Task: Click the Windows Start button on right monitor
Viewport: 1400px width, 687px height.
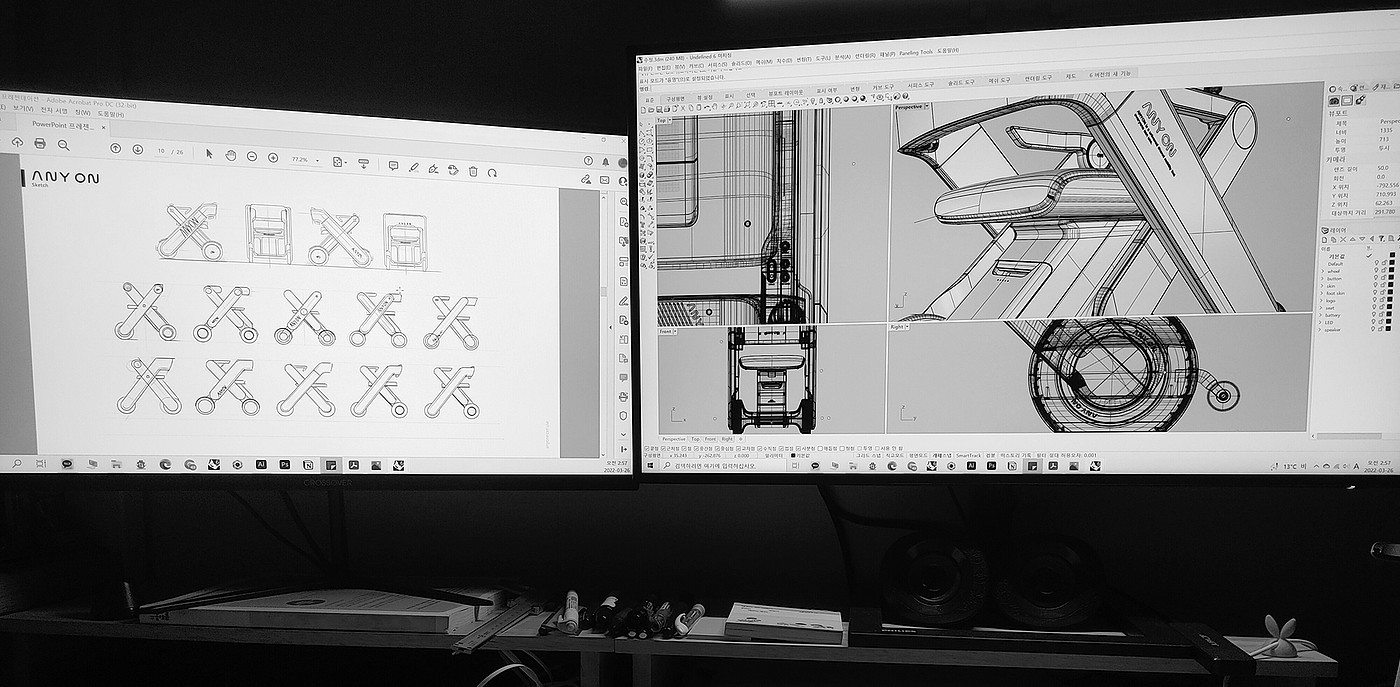Action: point(650,466)
